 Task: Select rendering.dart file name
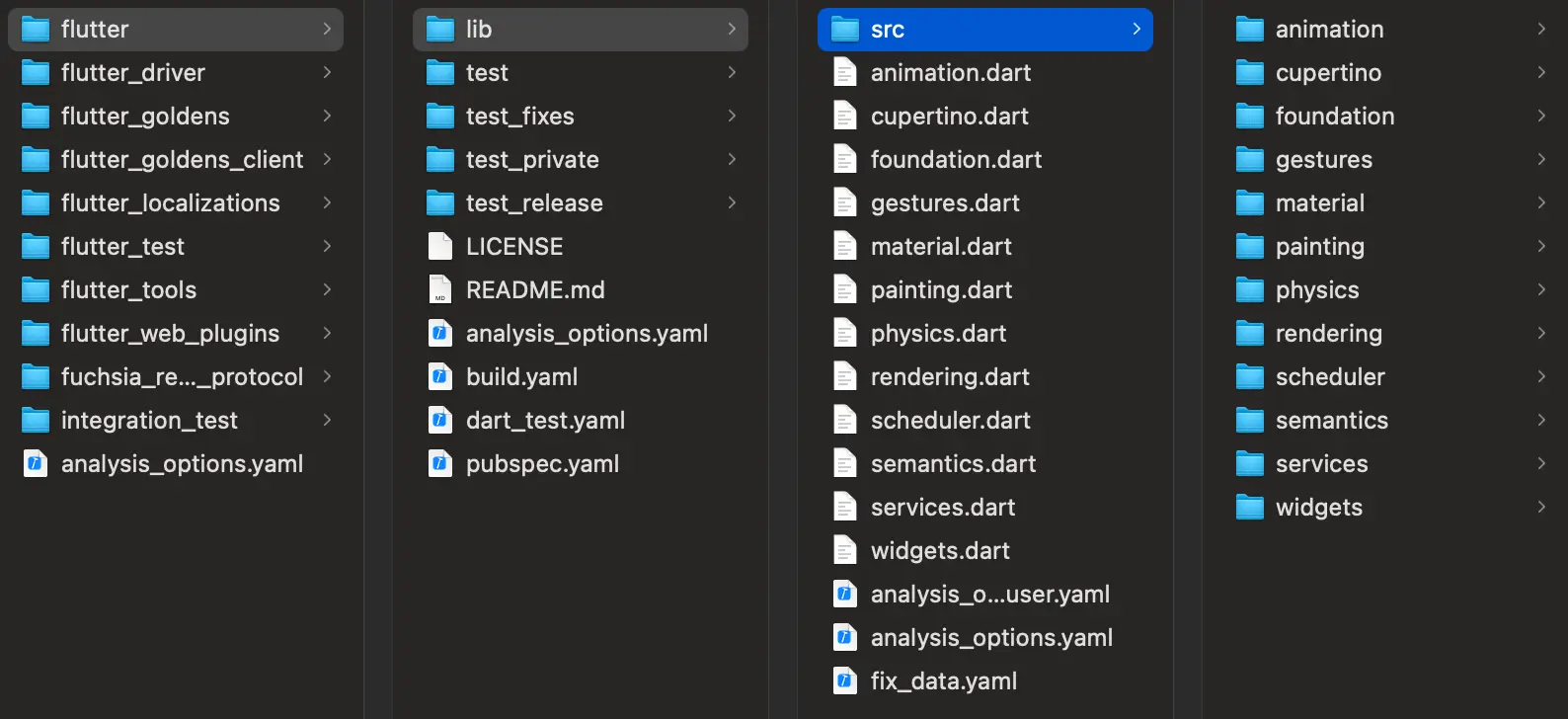950,377
